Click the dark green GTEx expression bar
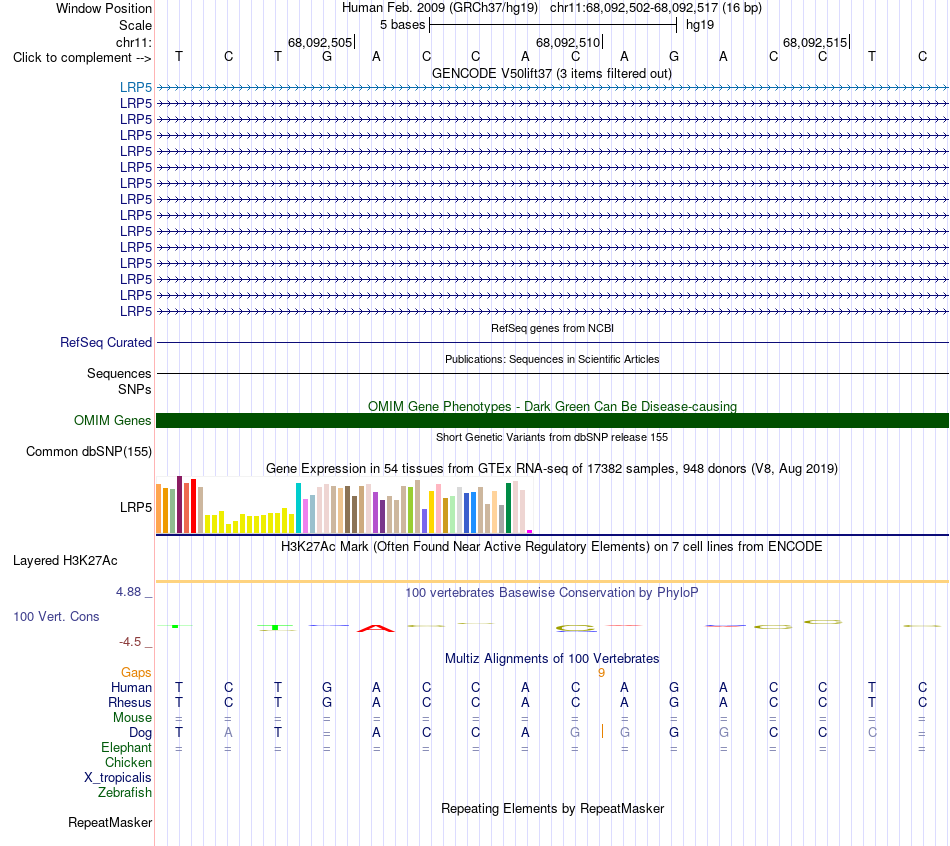The width and height of the screenshot is (950, 846). [508, 508]
